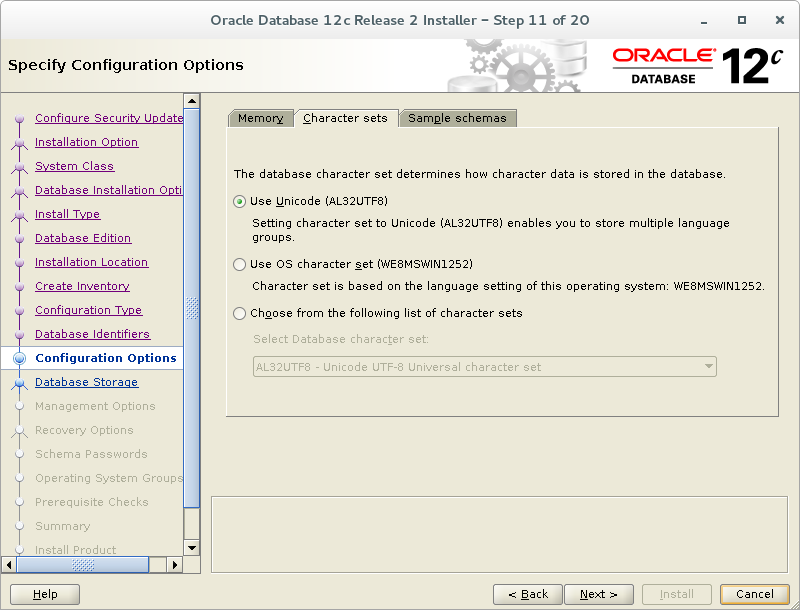Screen dimensions: 800x610
Task: Go to Database Storage step link
Action: pyautogui.click(x=87, y=382)
